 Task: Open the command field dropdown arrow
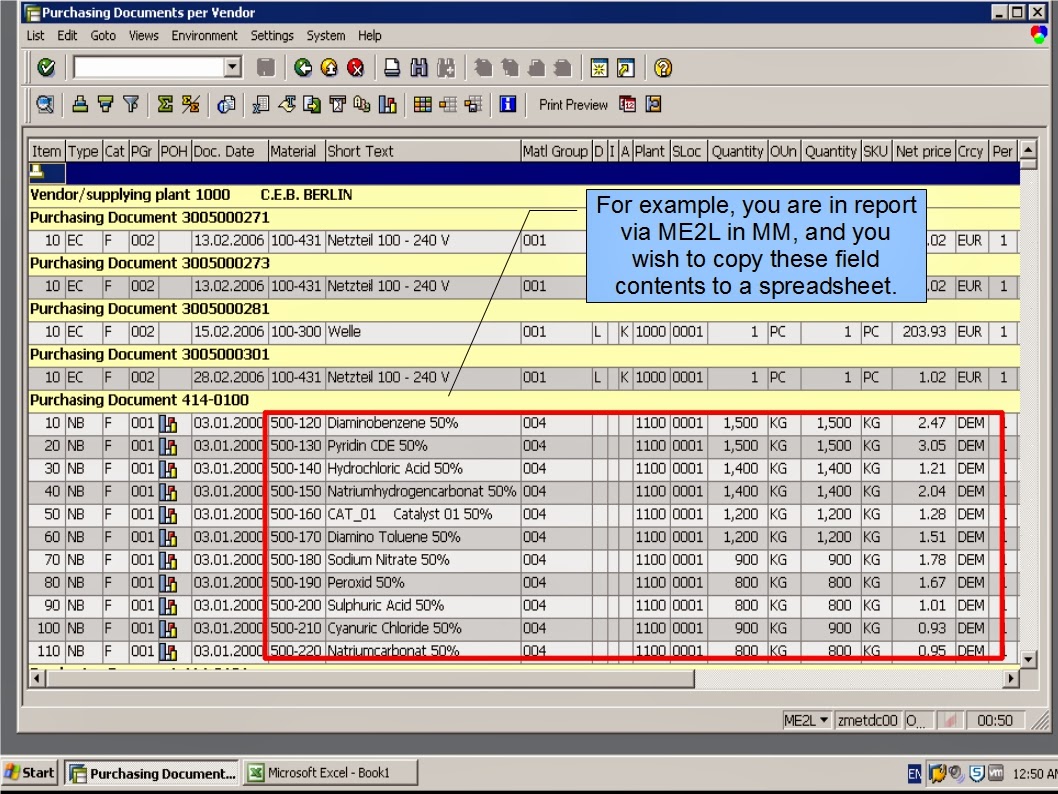pos(231,68)
